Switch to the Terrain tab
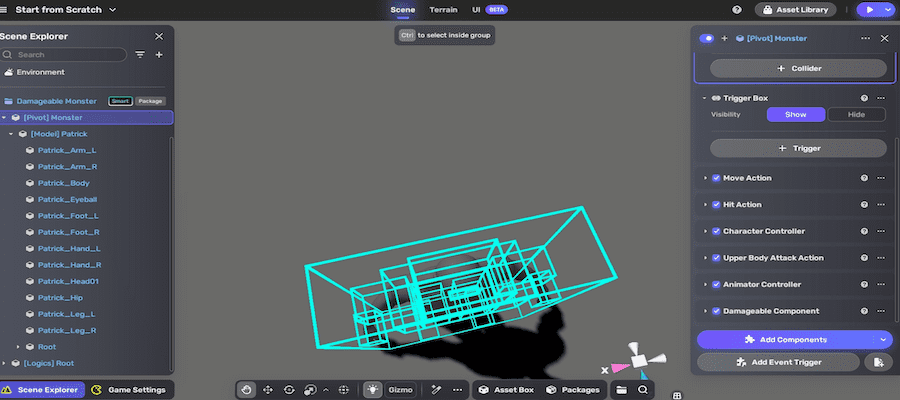Screen dimensions: 900x400 pyautogui.click(x=444, y=9)
